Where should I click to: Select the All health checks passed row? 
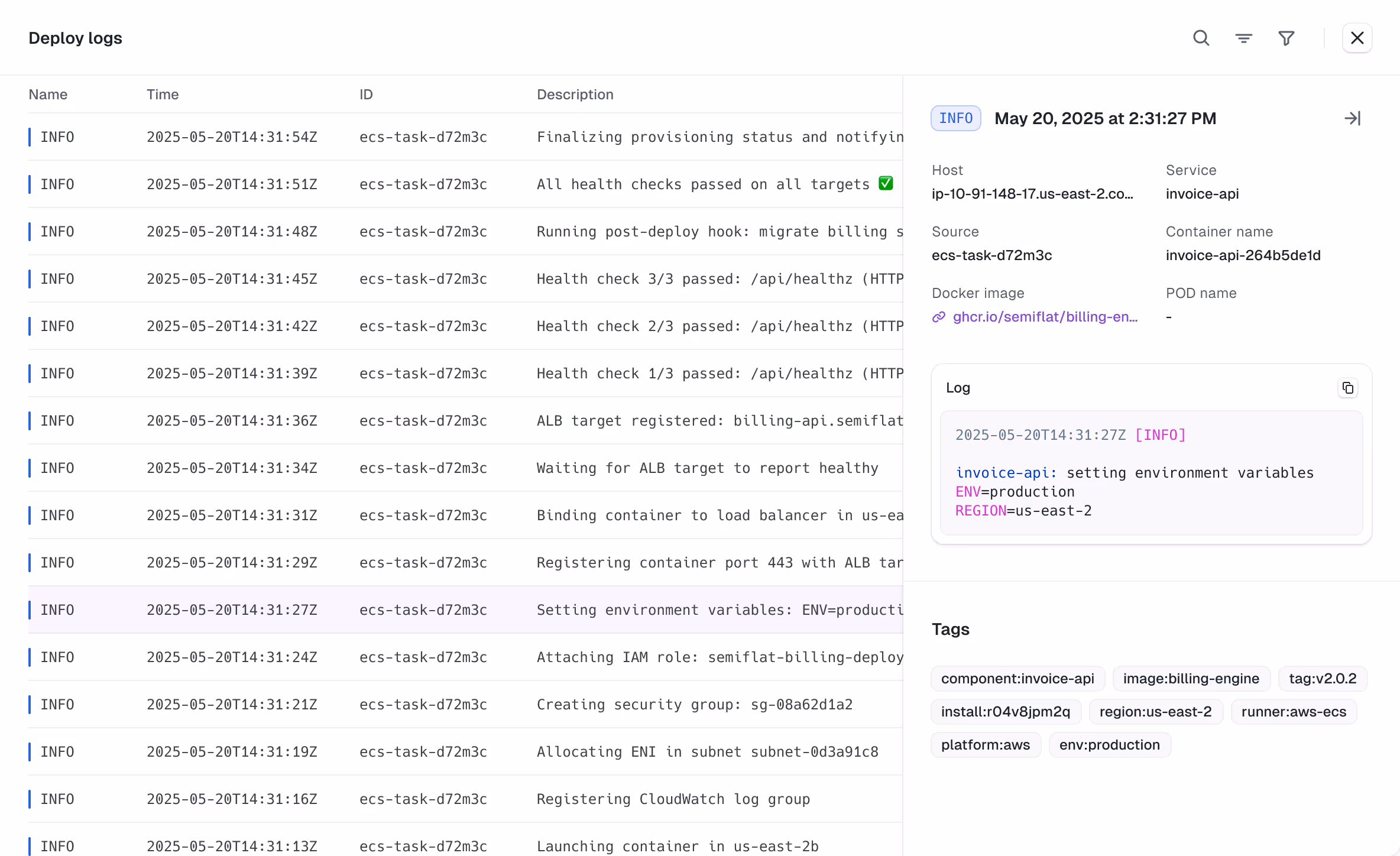[465, 184]
